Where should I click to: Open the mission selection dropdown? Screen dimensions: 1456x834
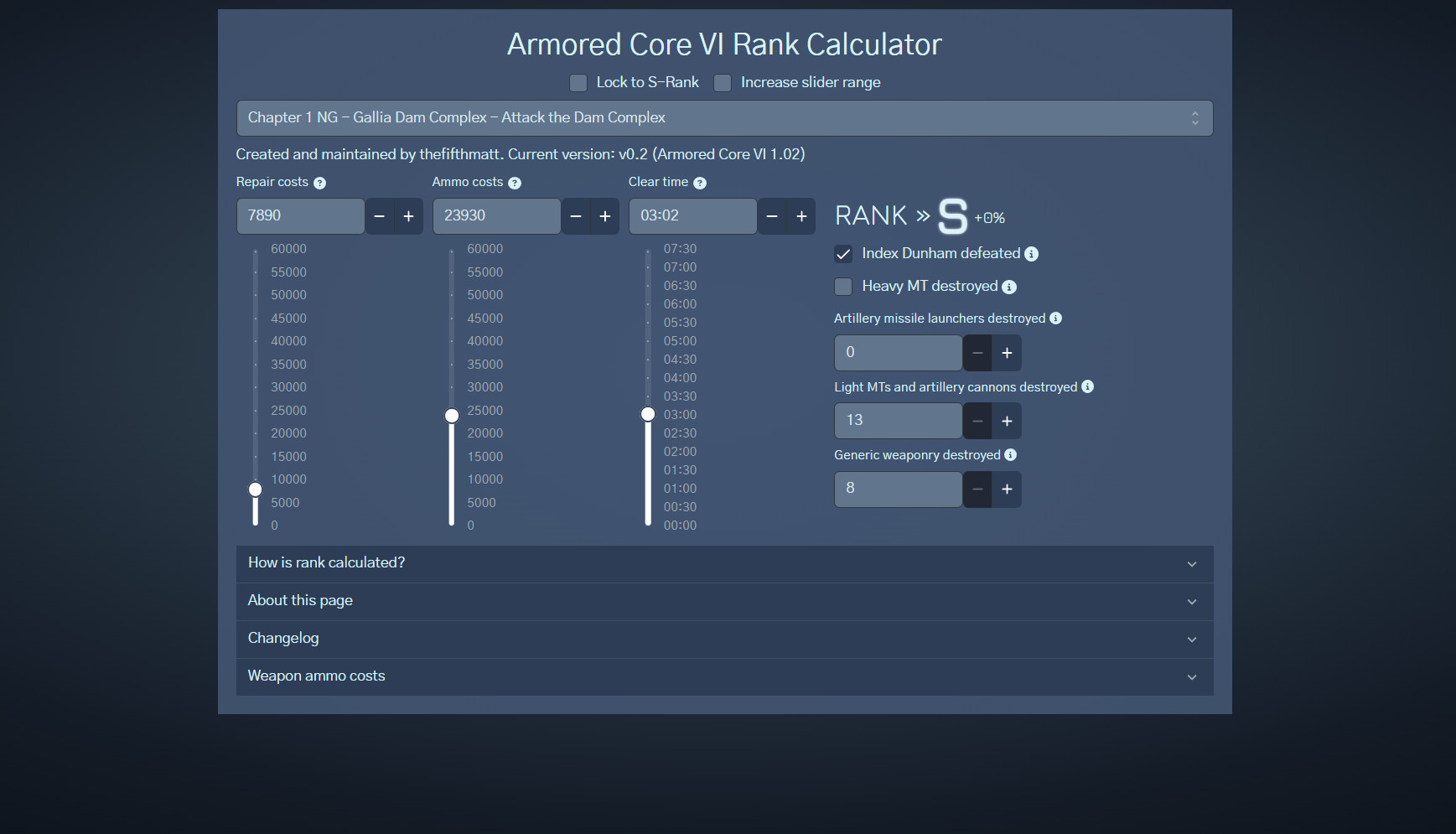point(724,118)
